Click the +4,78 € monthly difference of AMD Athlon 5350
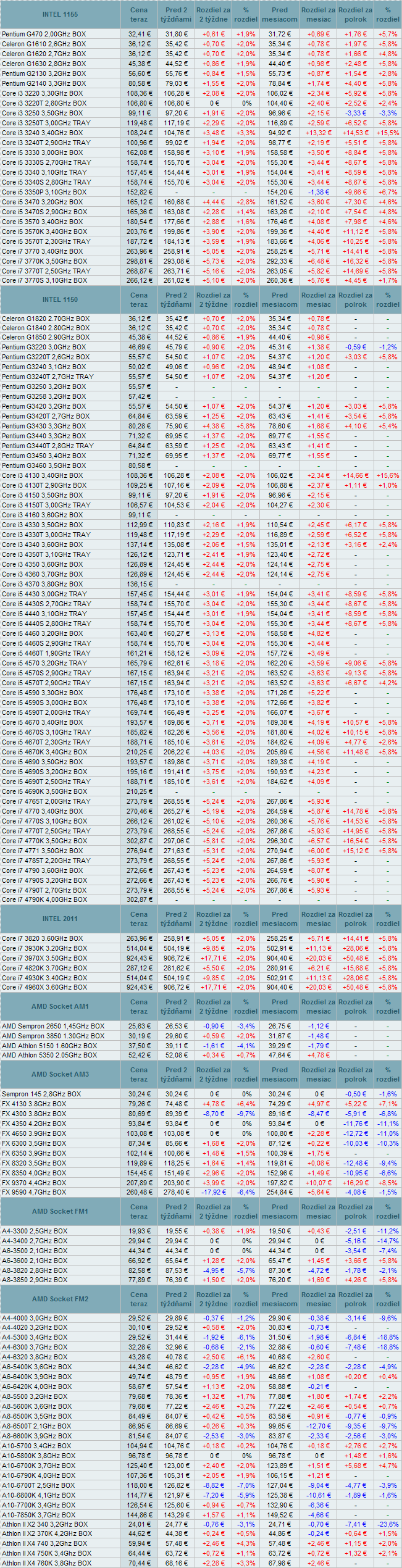The height and width of the screenshot is (1568, 402). click(319, 1055)
